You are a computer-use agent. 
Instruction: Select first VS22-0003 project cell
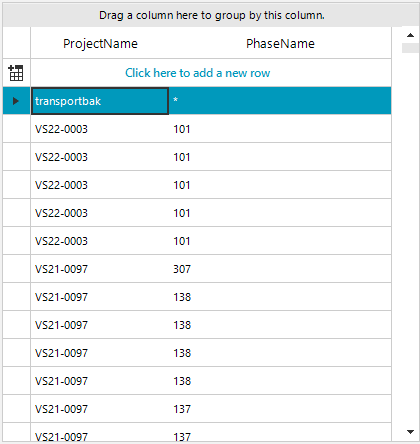coord(100,129)
